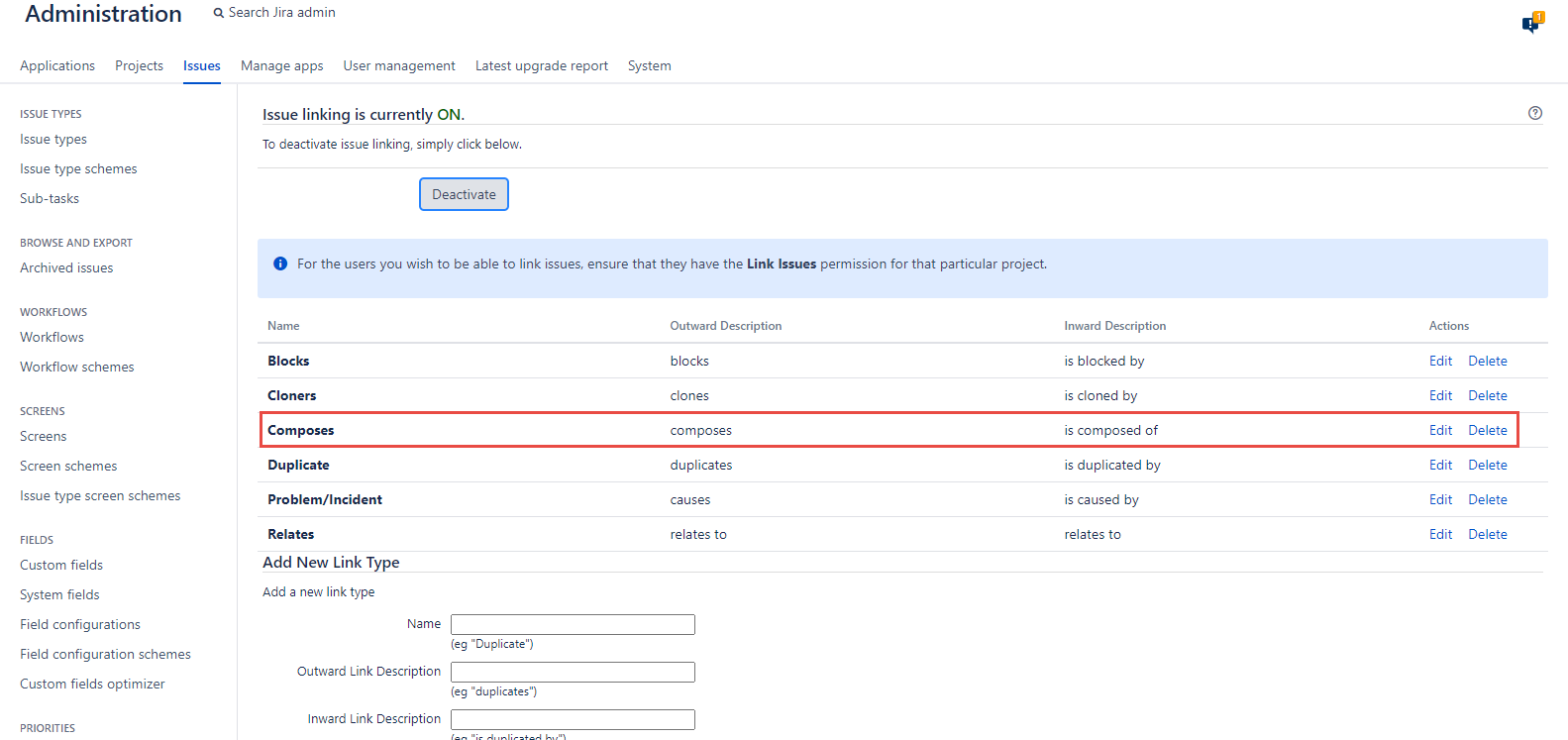Open the Manage apps tab
The image size is (1568, 740).
pyautogui.click(x=281, y=65)
